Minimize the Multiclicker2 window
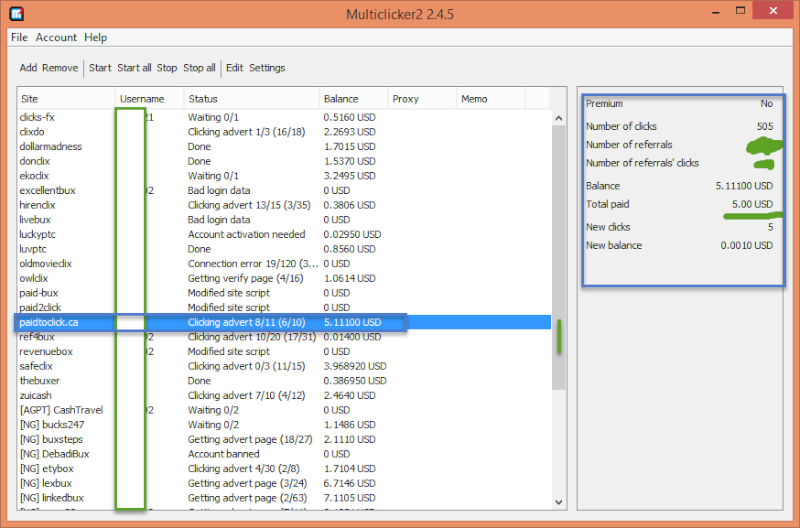This screenshot has width=800, height=528. [x=716, y=11]
